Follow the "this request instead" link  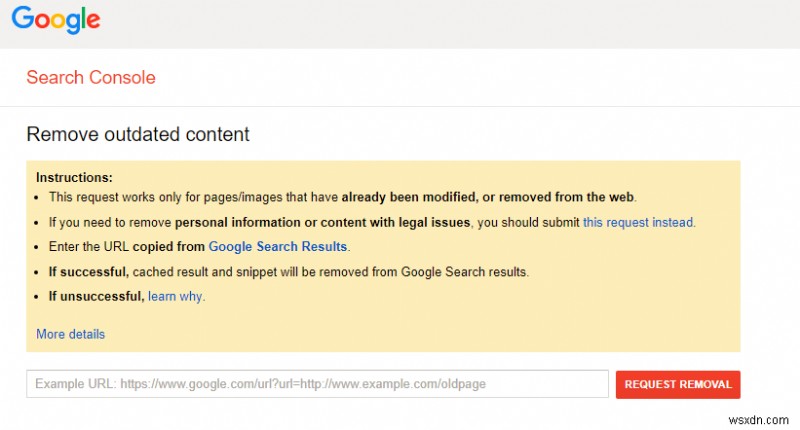point(638,222)
